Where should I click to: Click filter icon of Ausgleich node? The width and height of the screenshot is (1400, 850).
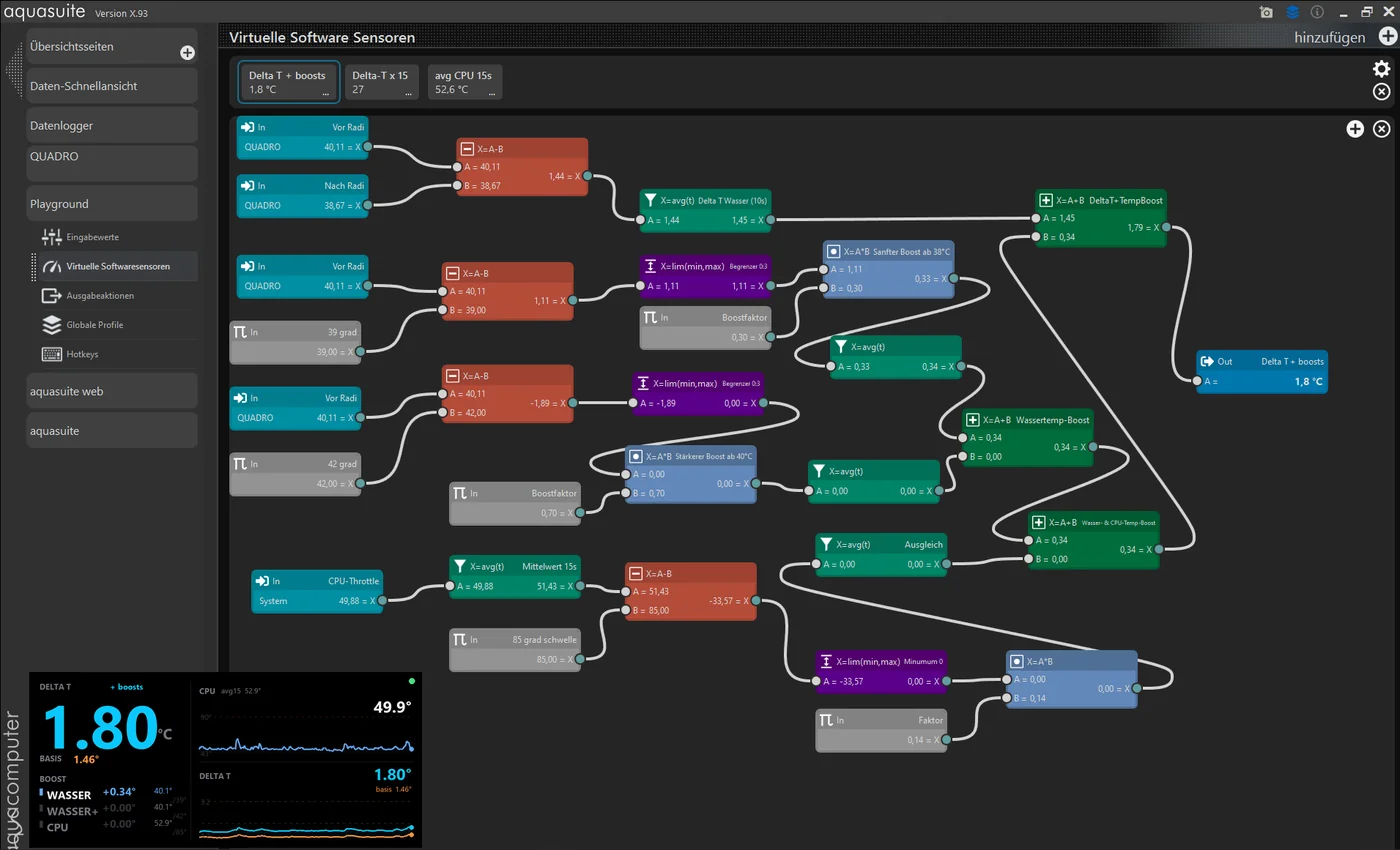(826, 545)
